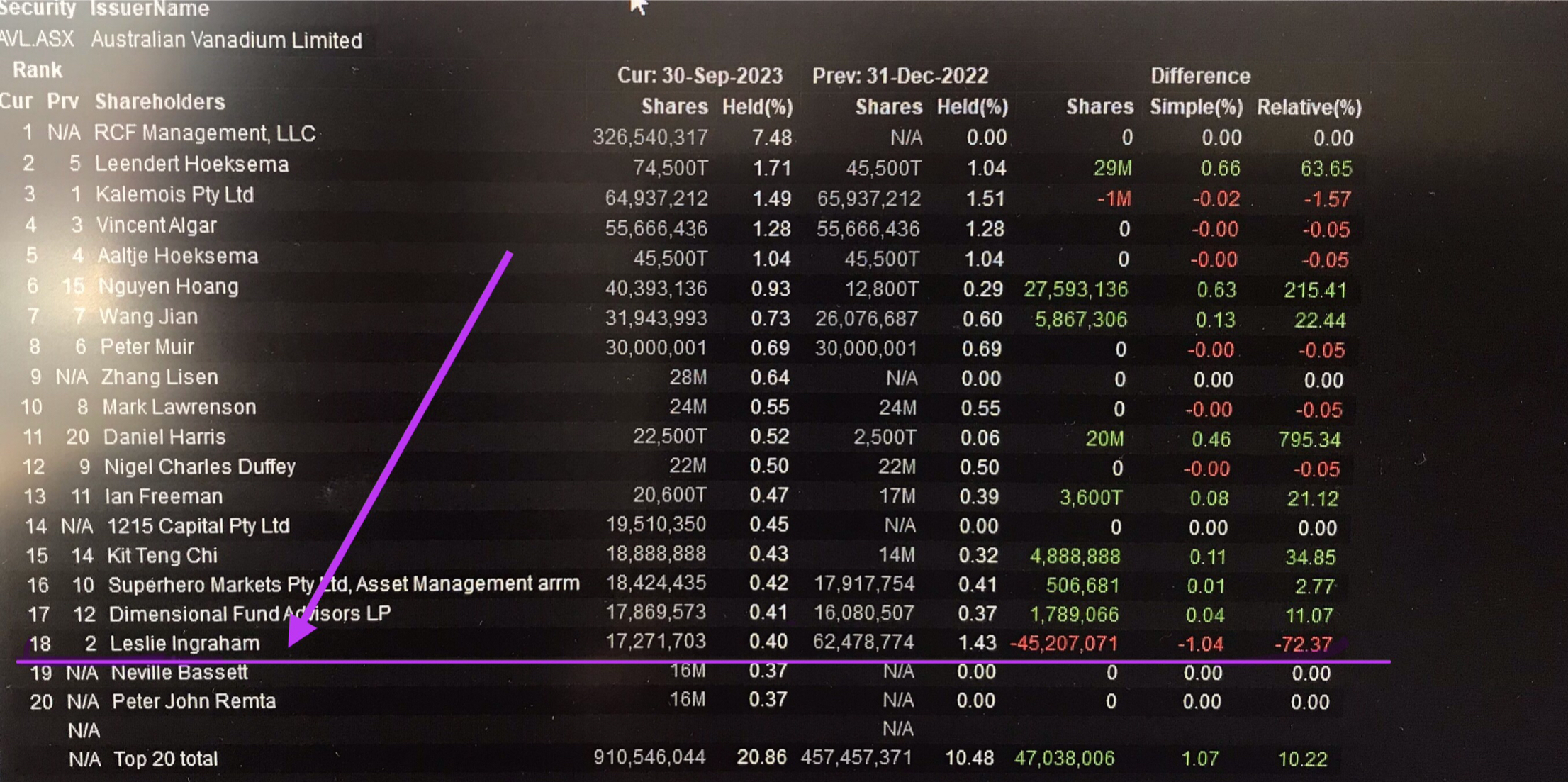
Task: Click Peter Muir name
Action: point(147,347)
